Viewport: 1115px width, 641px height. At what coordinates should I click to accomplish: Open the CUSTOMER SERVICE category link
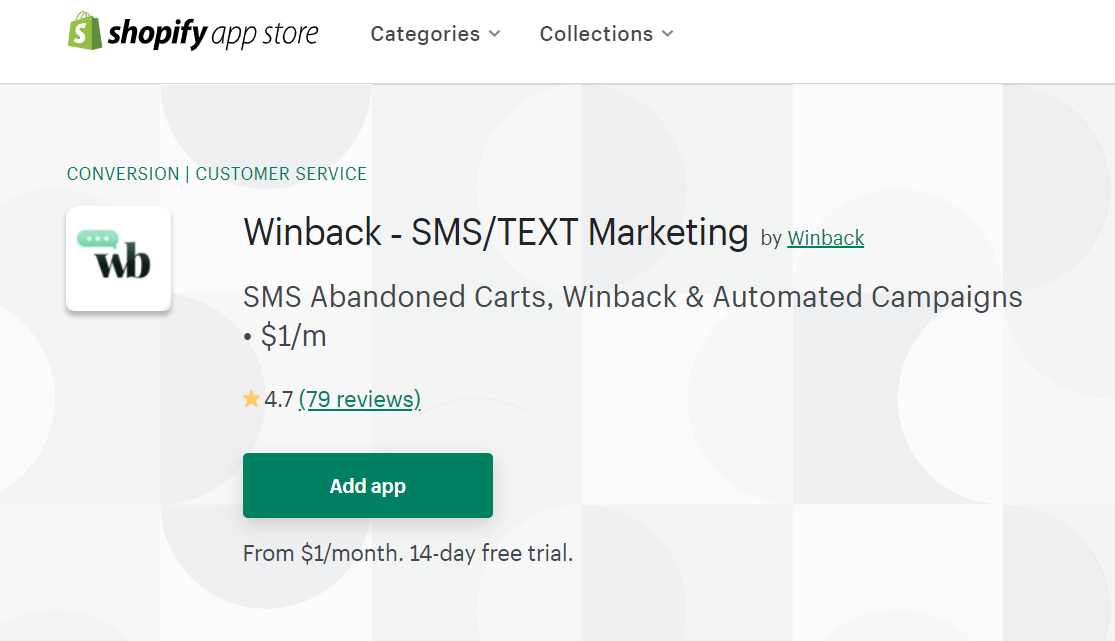pyautogui.click(x=281, y=174)
